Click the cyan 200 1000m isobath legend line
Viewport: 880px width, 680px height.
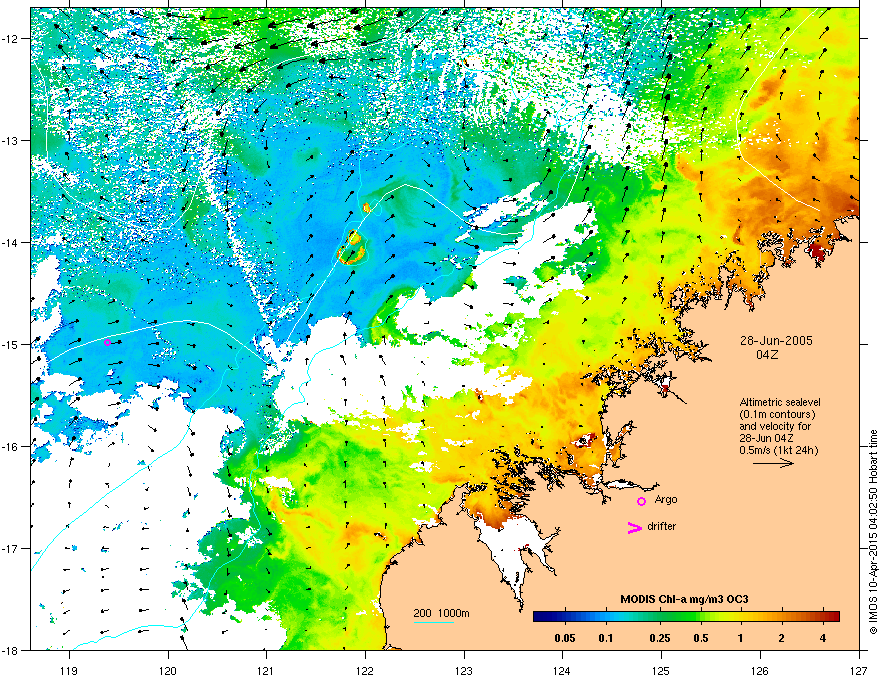pos(434,622)
